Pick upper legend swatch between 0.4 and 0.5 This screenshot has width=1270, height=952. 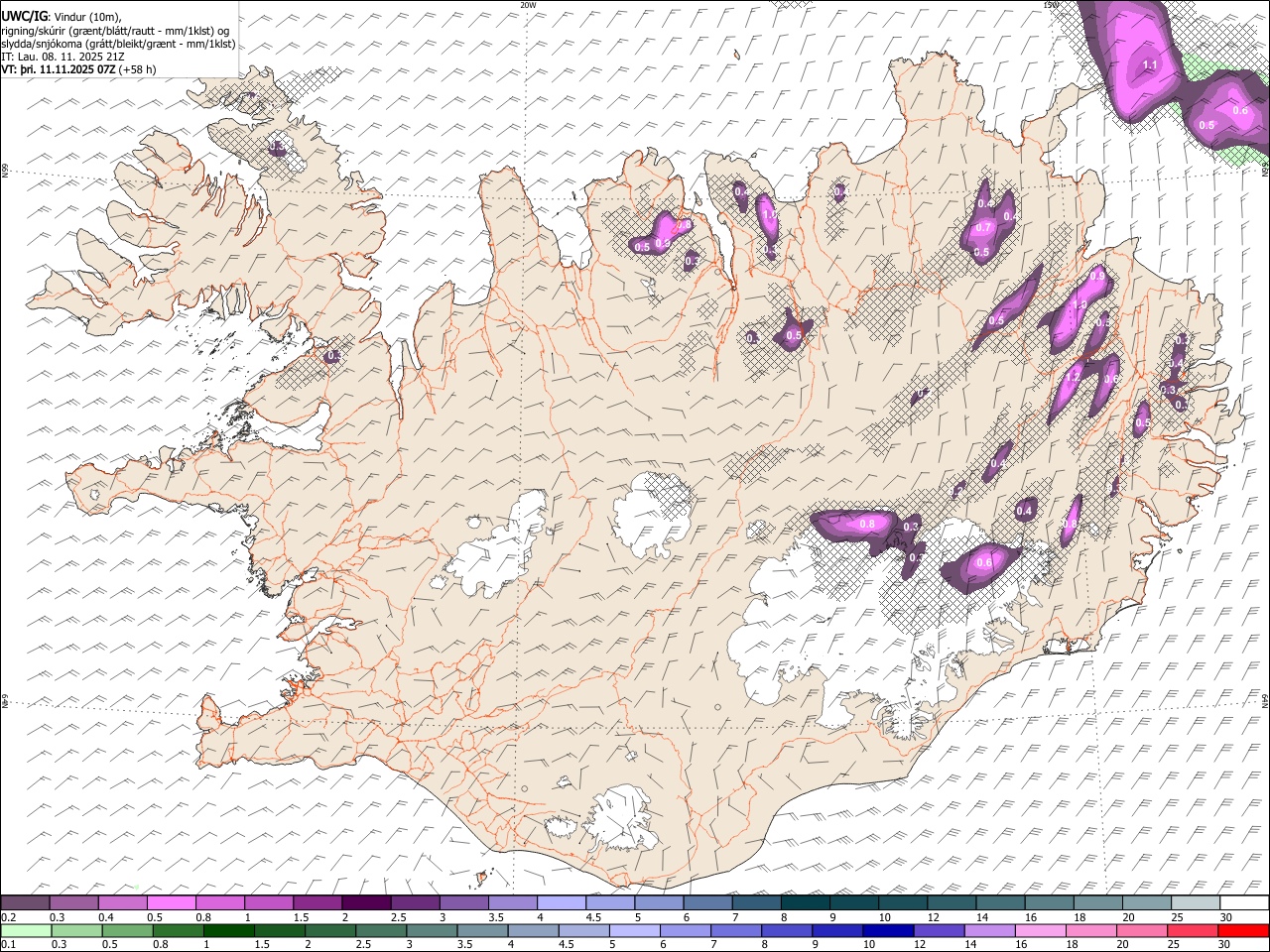[122, 903]
